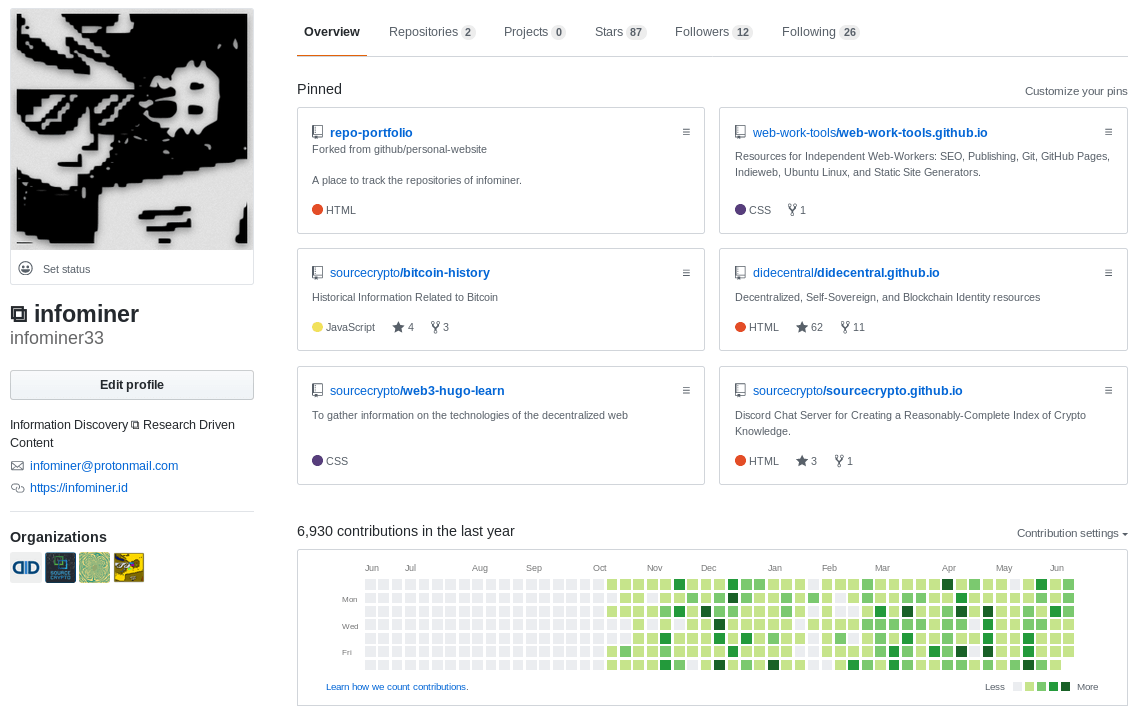Click the repo icon beside repo-portfolio

[317, 132]
